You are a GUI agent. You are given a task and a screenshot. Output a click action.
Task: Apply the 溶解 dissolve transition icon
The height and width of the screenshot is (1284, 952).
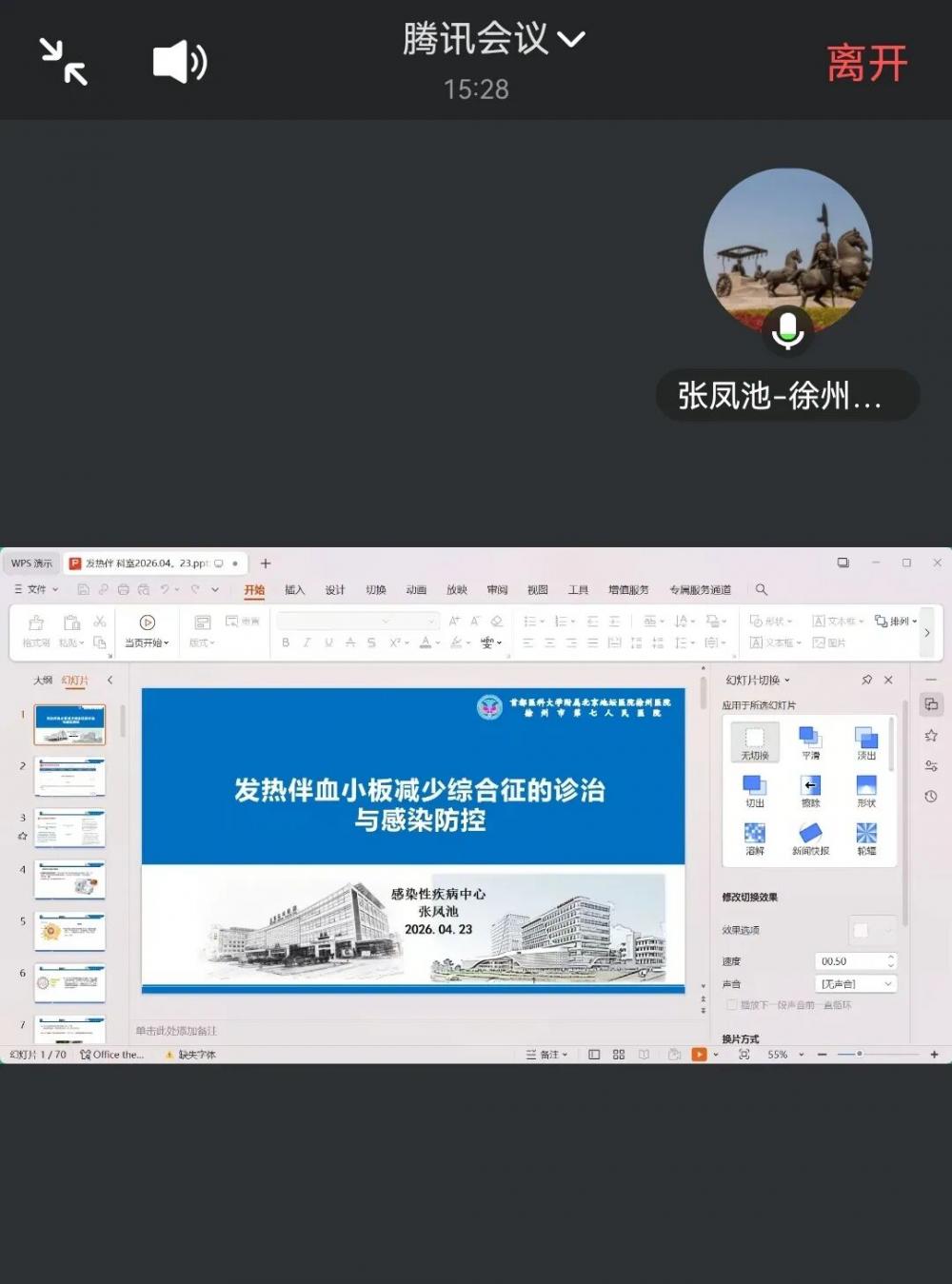pos(754,834)
